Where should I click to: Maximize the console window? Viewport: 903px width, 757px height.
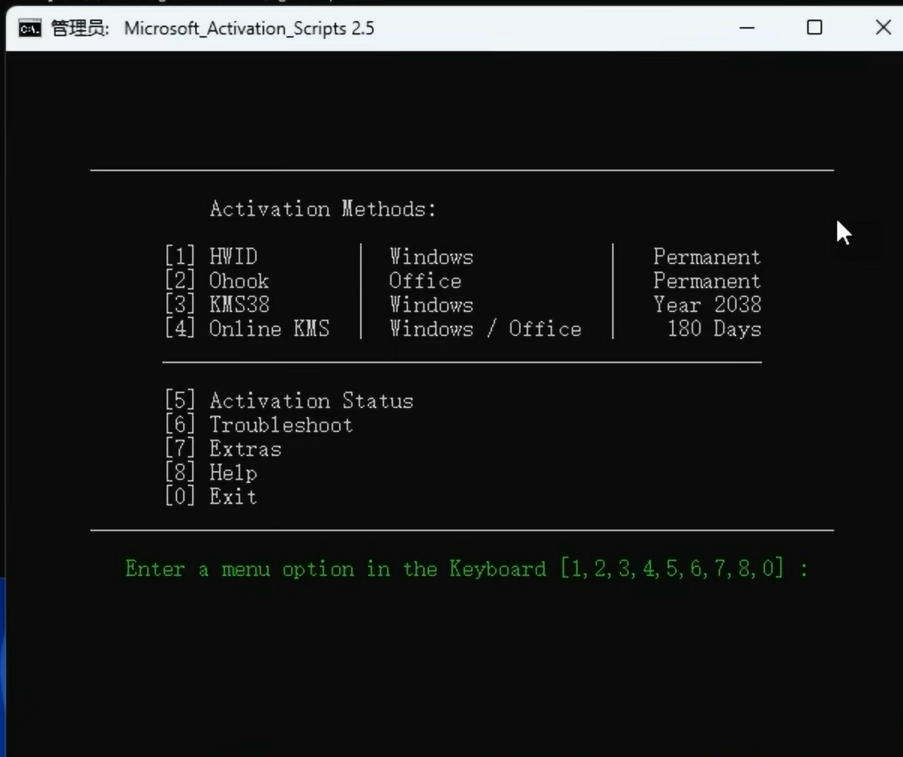(814, 28)
